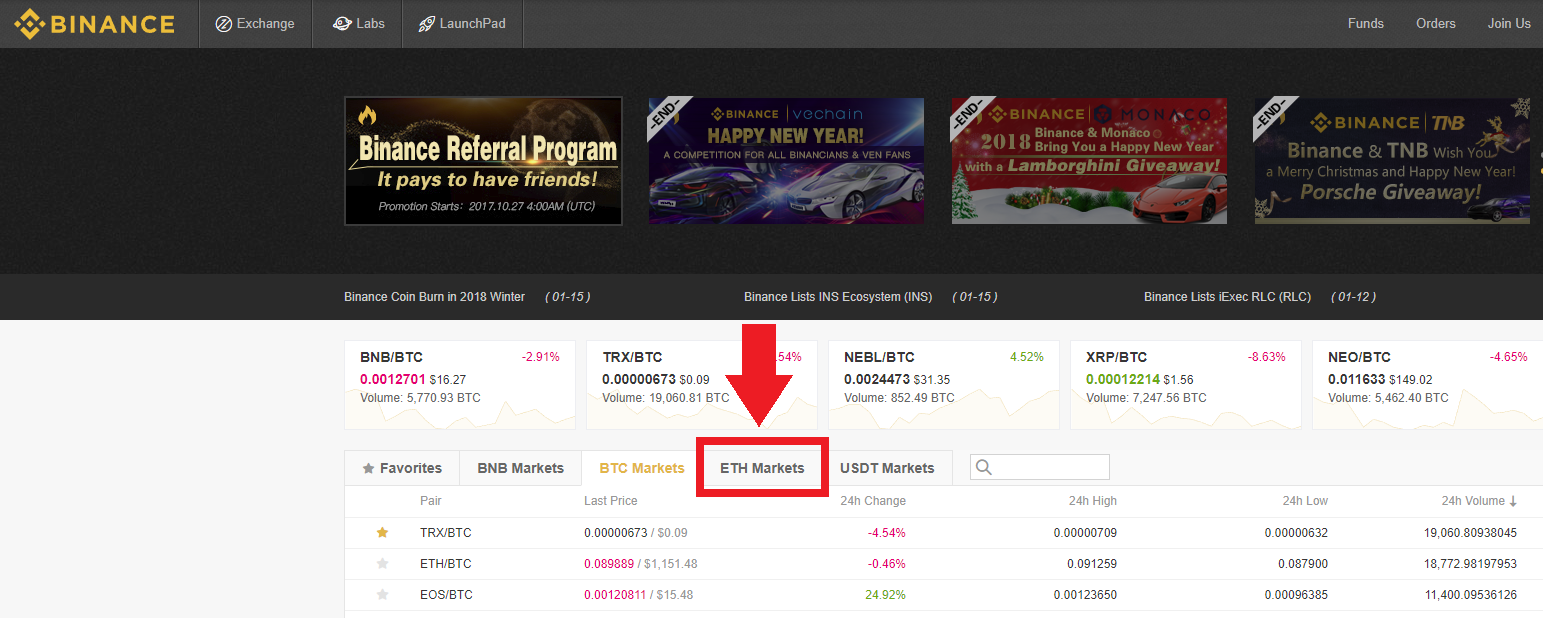The height and width of the screenshot is (618, 1543).
Task: Open the TRX/BTC row in the table
Action: [x=944, y=533]
